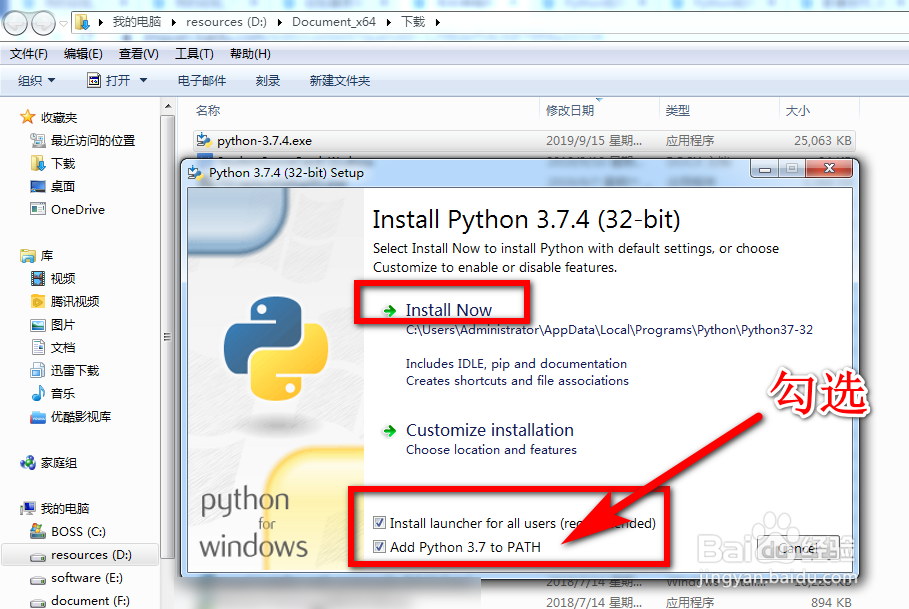909x609 pixels.
Task: Click the 我的电脑 computer icon in sidebar
Action: pyautogui.click(x=27, y=508)
